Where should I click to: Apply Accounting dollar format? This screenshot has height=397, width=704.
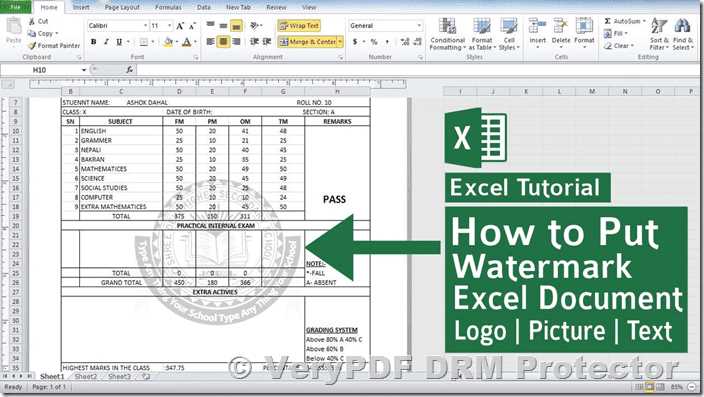pos(355,42)
